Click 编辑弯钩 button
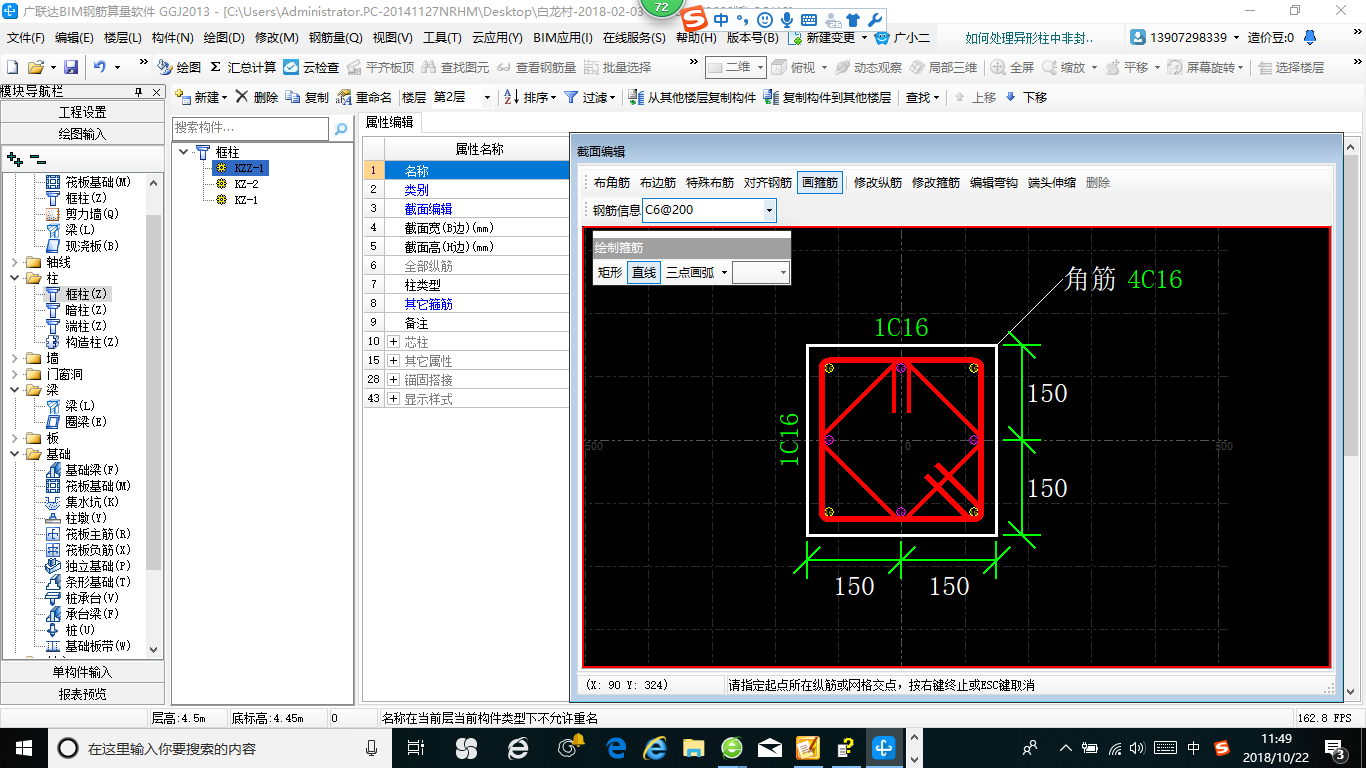 pyautogui.click(x=994, y=183)
